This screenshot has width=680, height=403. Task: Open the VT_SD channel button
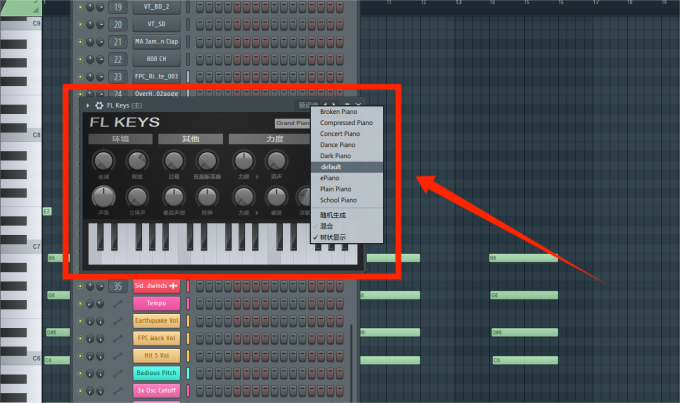pos(156,24)
